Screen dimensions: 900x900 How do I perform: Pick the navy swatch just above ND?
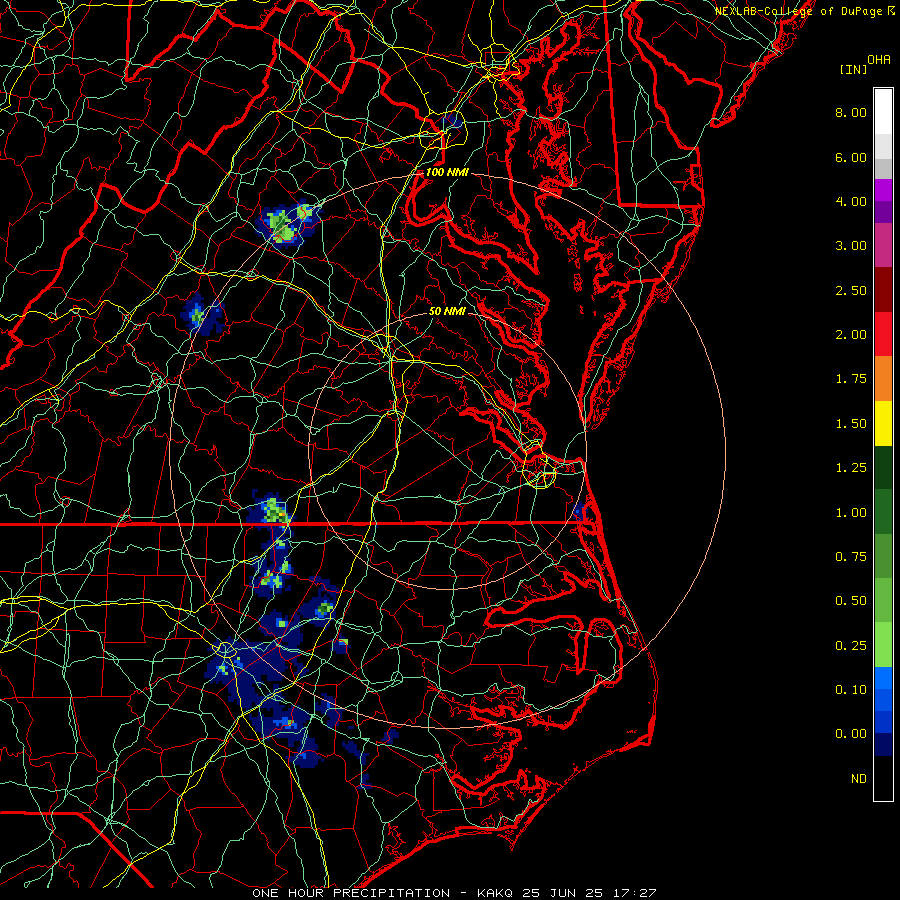coord(883,745)
